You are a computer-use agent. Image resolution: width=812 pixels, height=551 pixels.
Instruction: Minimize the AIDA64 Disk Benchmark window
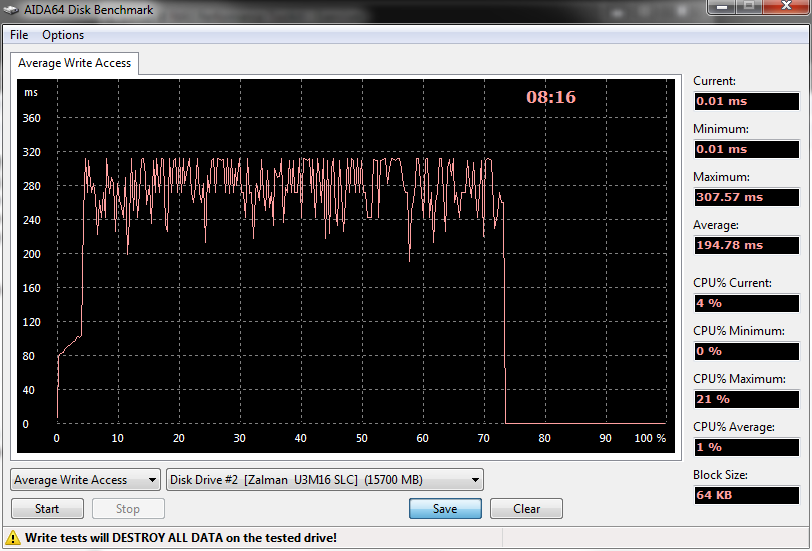723,8
